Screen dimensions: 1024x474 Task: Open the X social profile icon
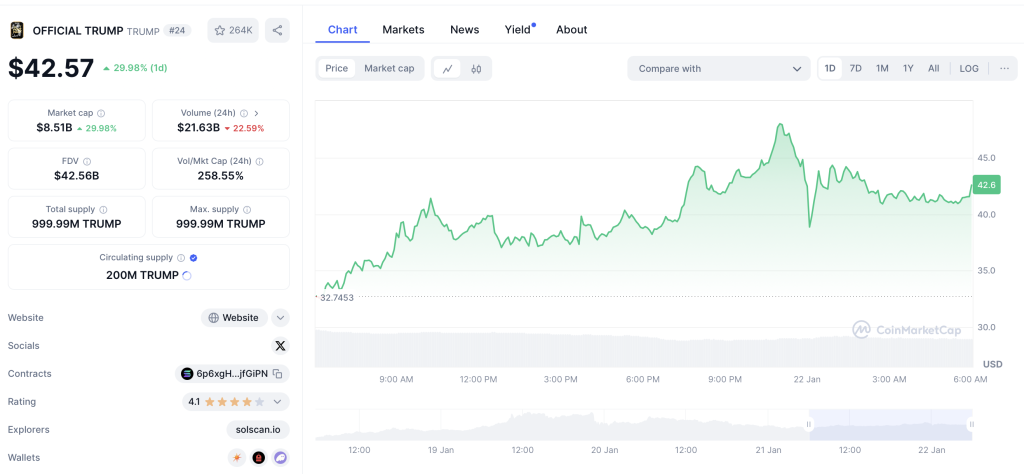(x=280, y=346)
